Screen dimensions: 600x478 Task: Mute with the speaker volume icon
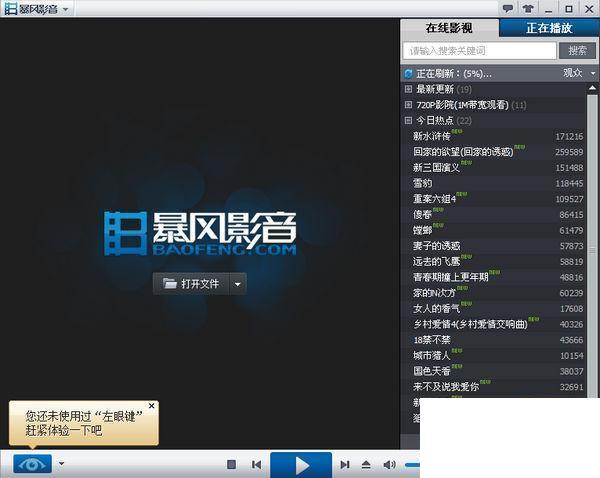click(x=389, y=465)
